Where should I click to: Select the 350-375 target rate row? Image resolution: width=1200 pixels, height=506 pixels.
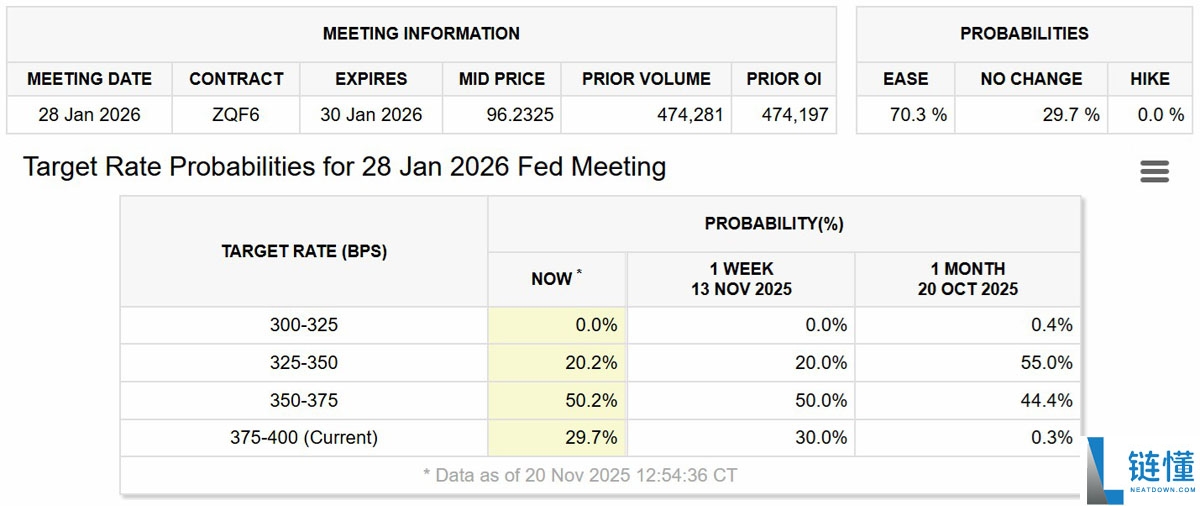[304, 400]
